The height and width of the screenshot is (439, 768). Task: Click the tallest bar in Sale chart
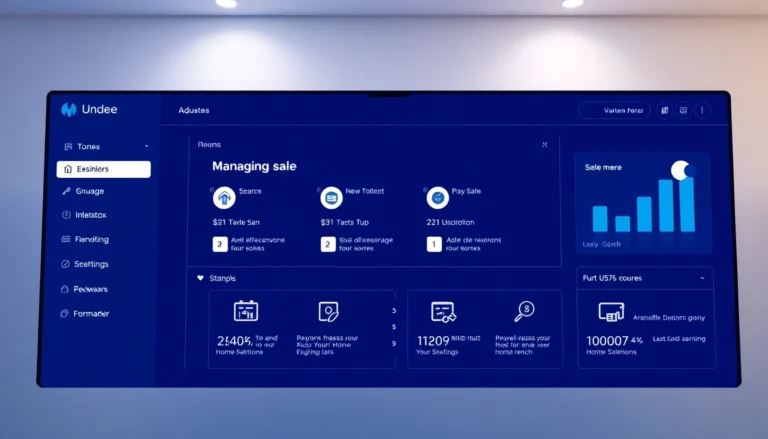[687, 203]
